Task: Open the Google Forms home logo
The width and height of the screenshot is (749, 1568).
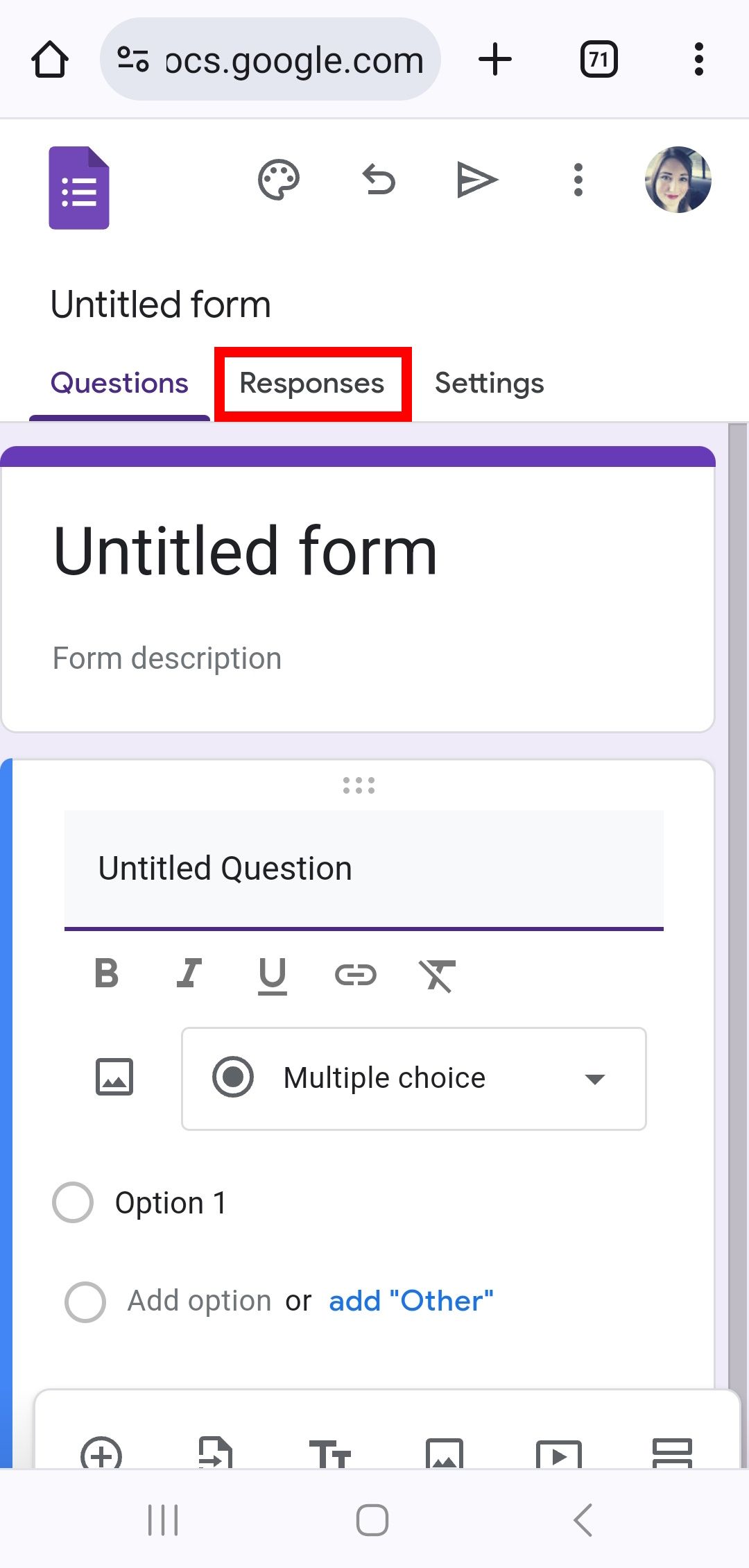Action: (x=79, y=187)
